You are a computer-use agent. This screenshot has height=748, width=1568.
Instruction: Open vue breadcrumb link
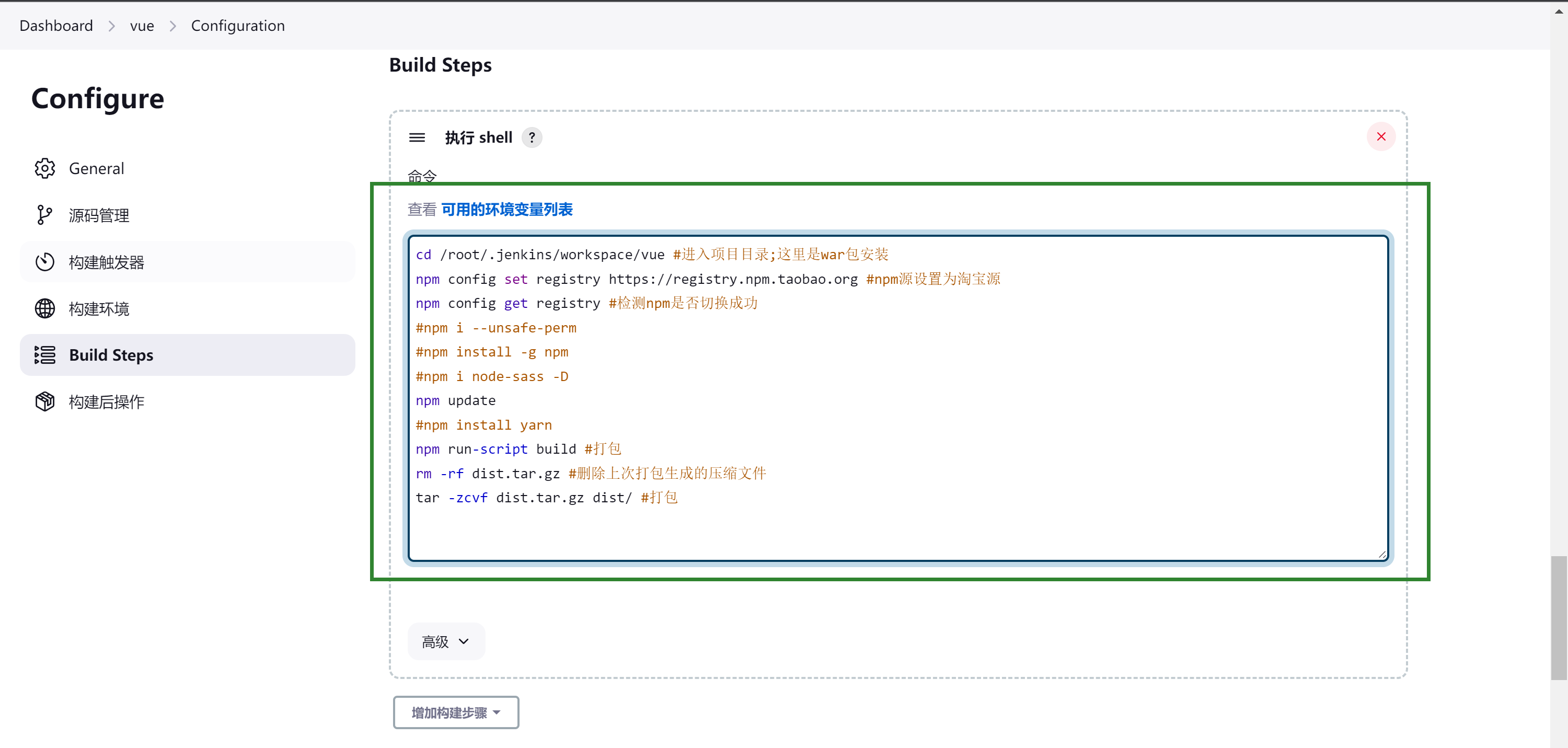point(142,26)
